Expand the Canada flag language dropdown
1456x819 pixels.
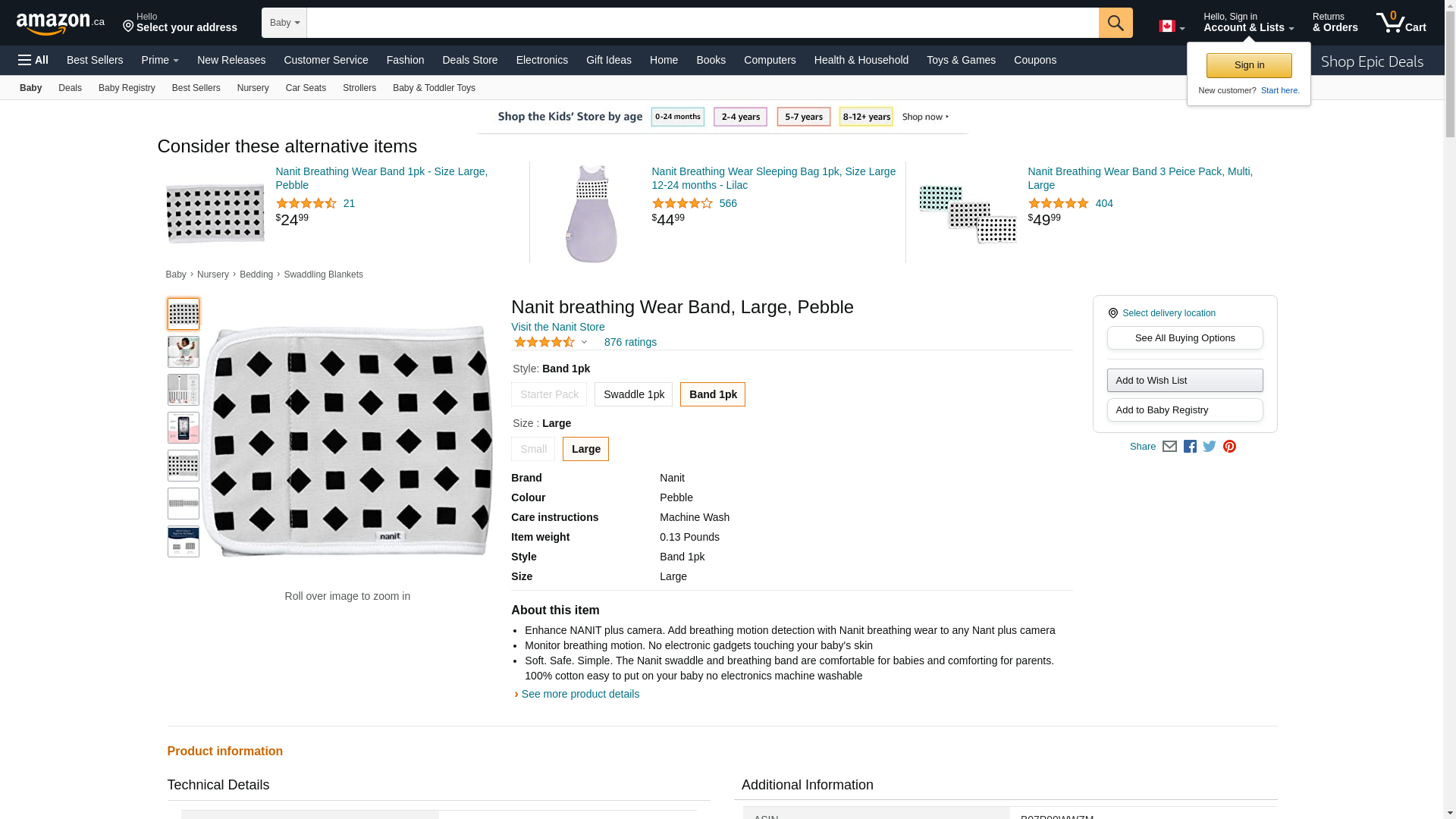1172,27
